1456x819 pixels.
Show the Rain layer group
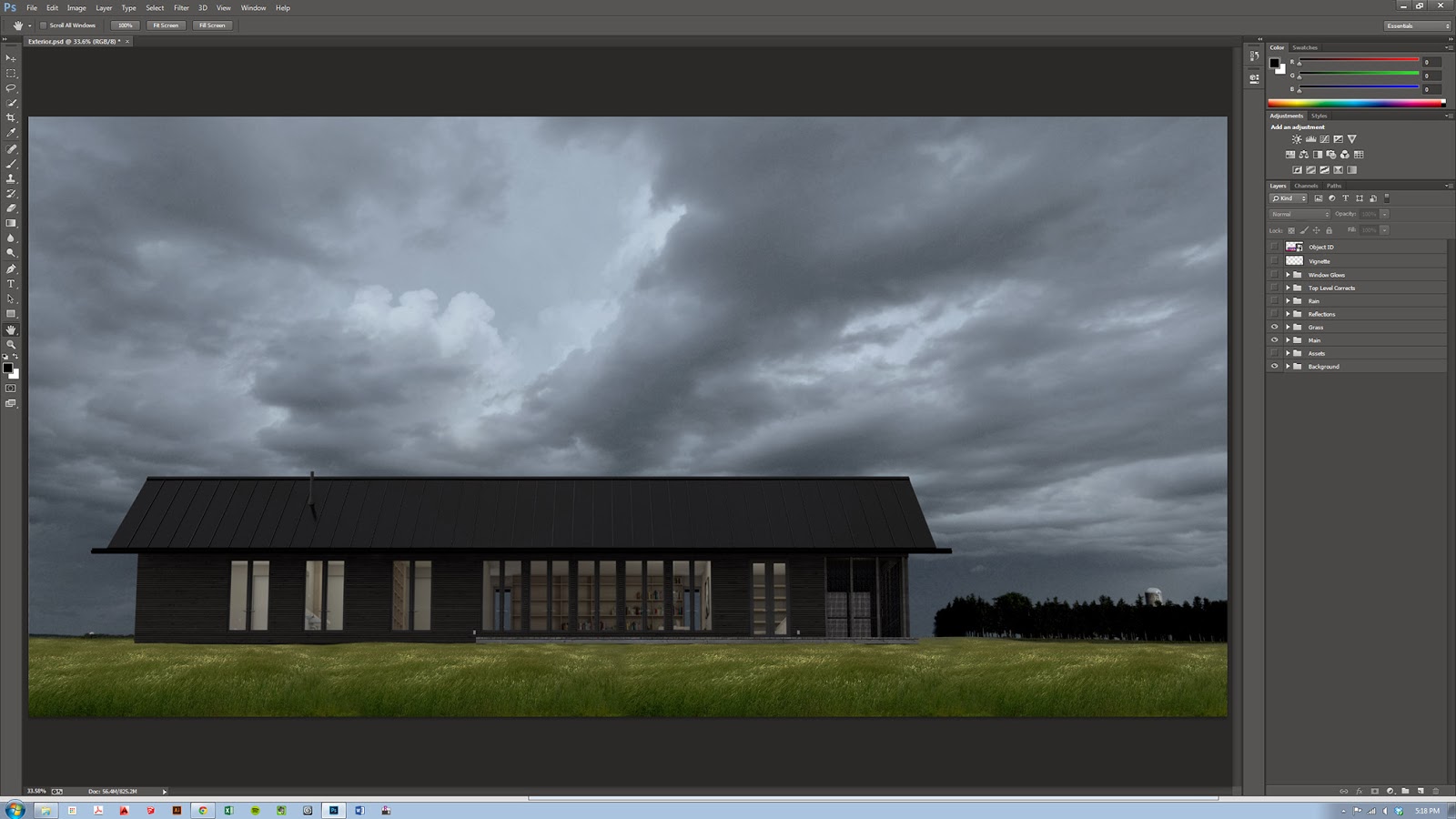[x=1275, y=300]
